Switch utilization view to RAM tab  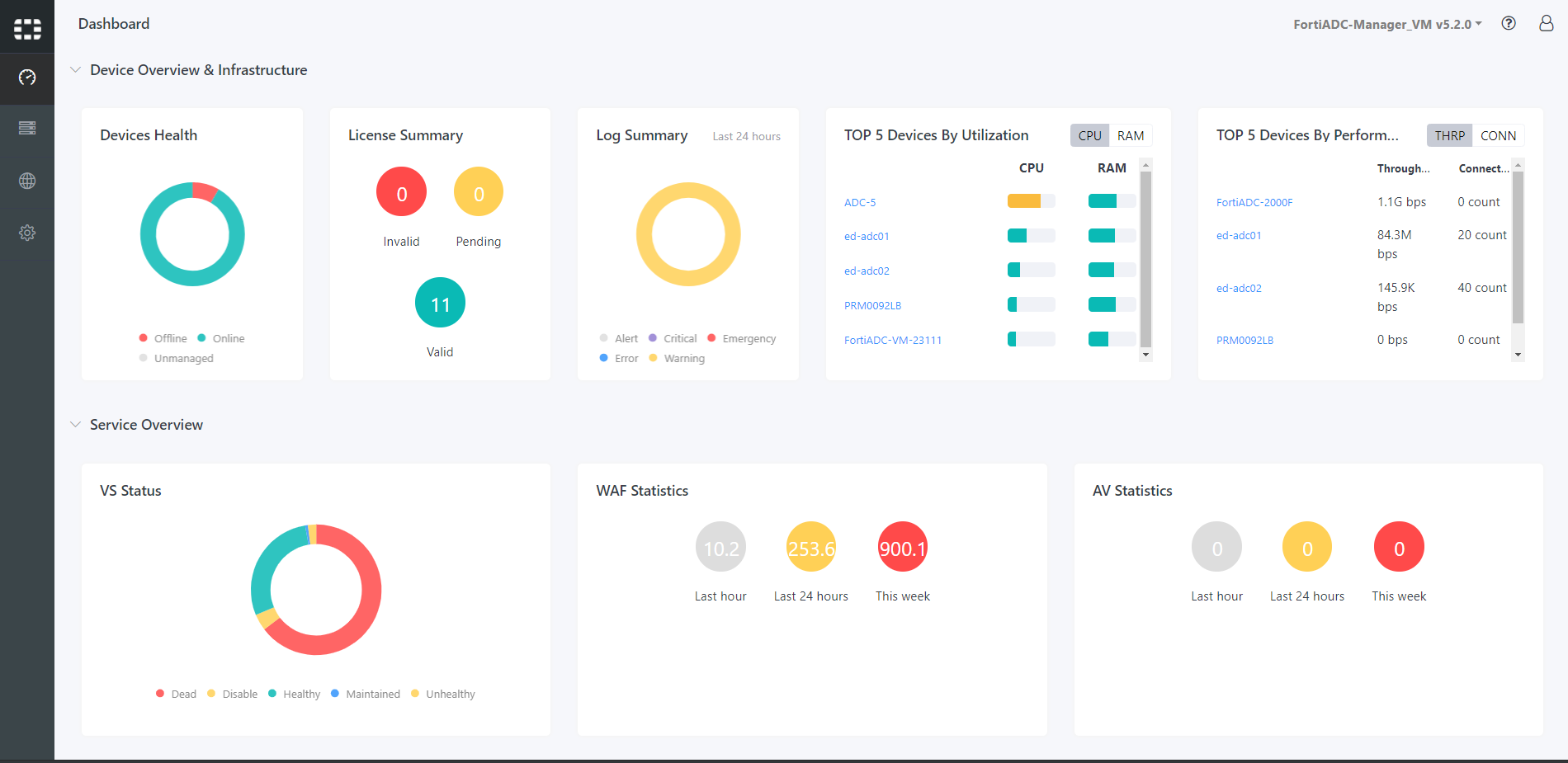1131,135
